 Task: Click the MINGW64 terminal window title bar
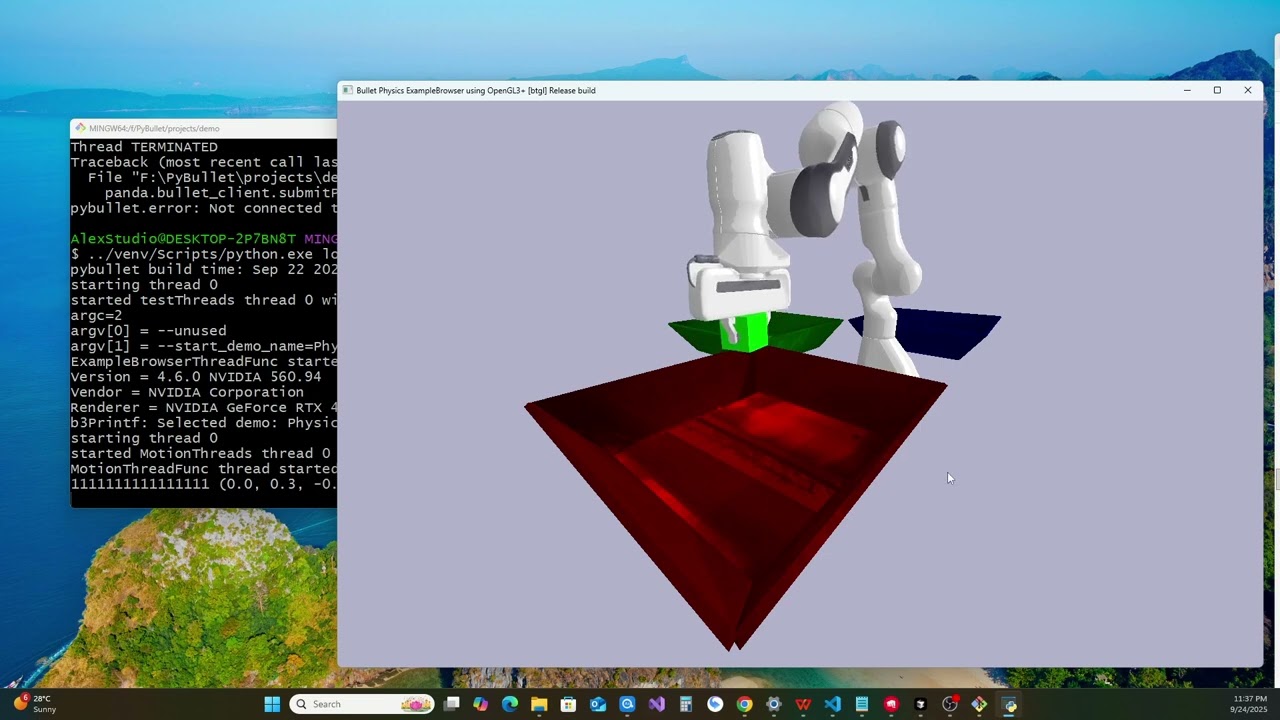[204, 128]
